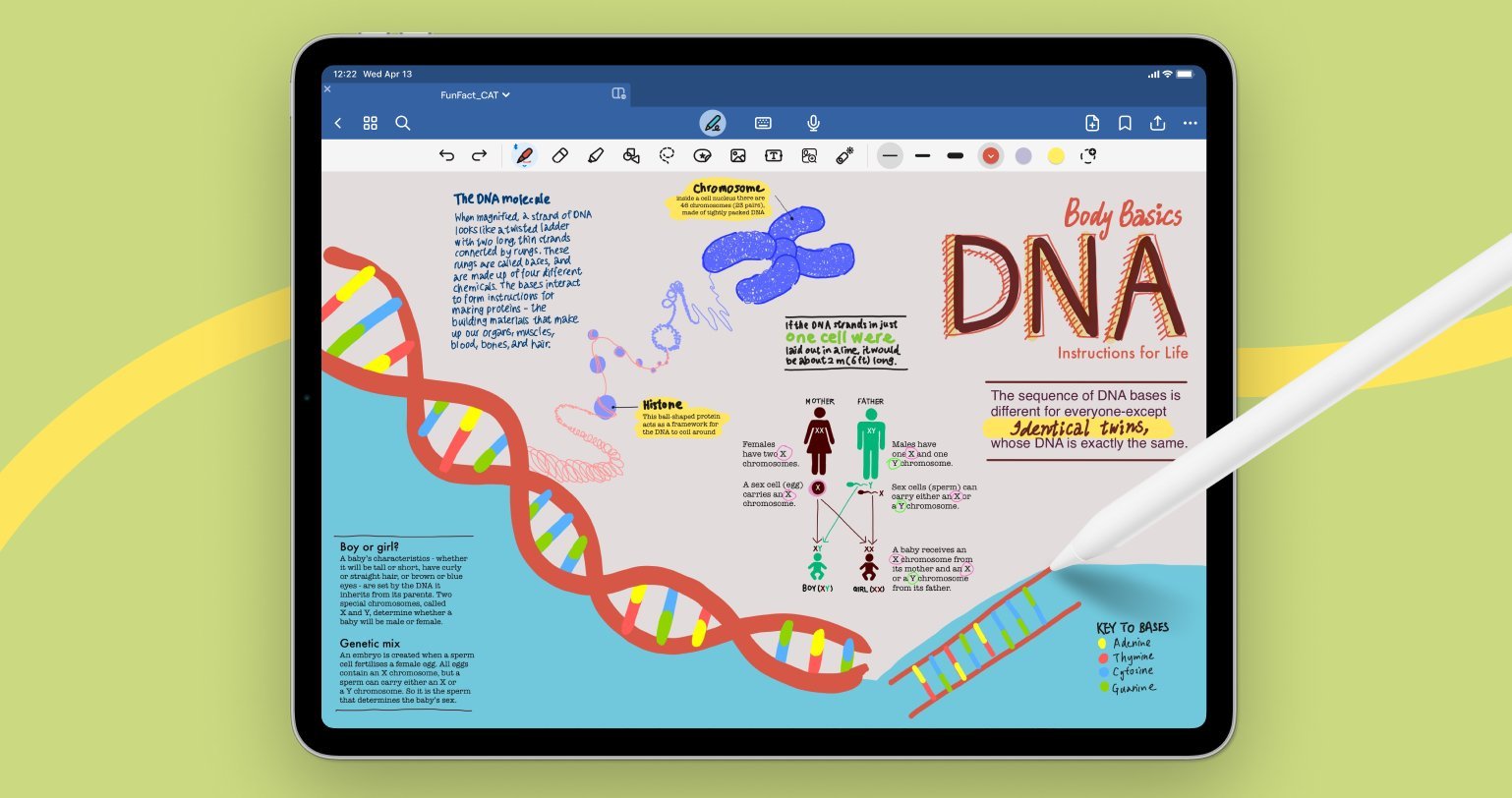Insert an image with the picture tool

[x=738, y=155]
